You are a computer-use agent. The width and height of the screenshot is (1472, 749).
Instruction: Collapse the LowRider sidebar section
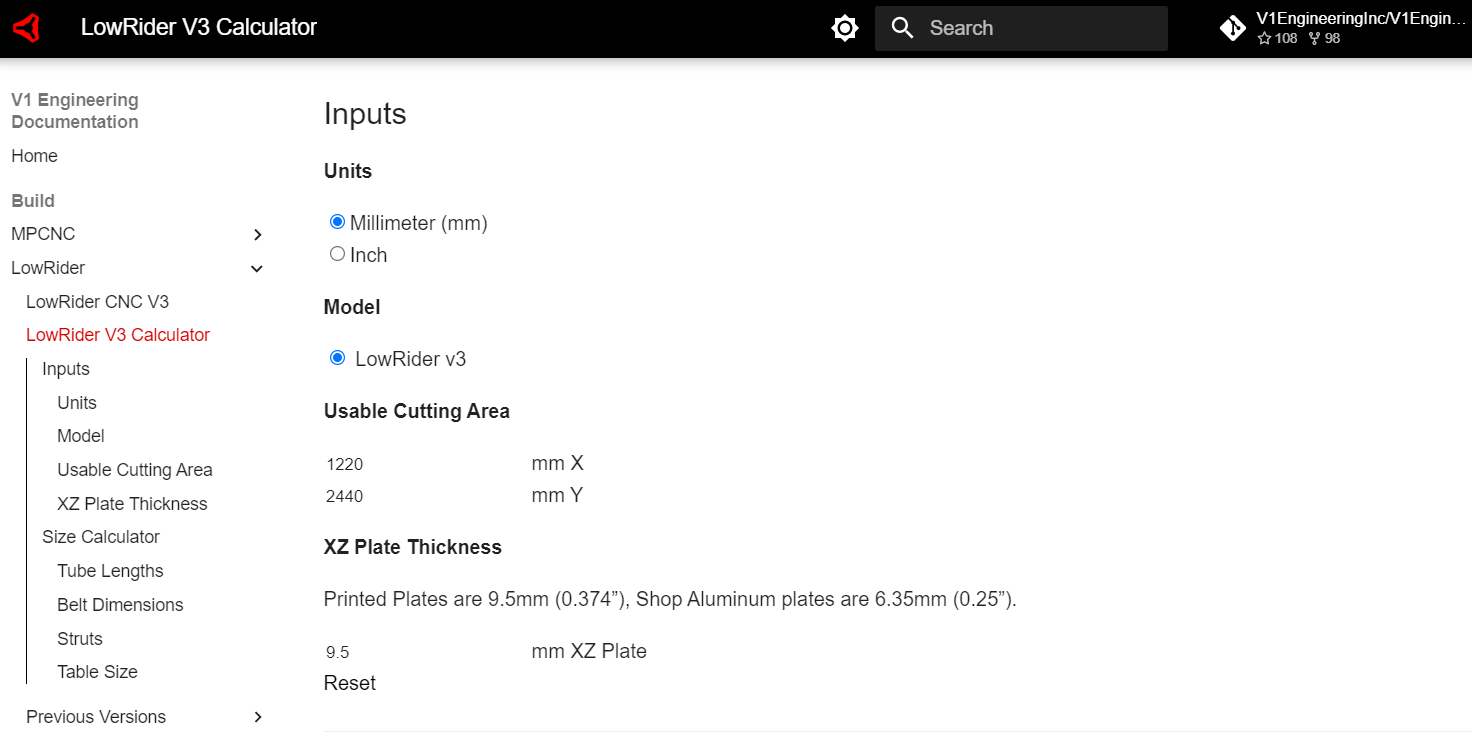click(257, 268)
